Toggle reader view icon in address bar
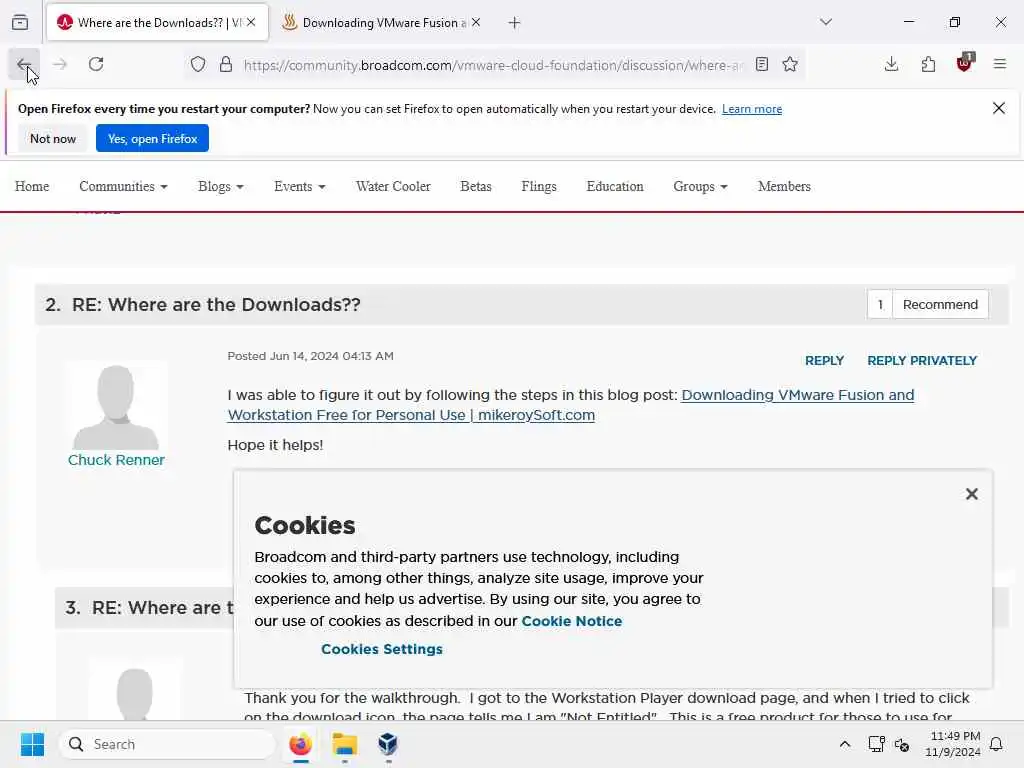 (761, 64)
